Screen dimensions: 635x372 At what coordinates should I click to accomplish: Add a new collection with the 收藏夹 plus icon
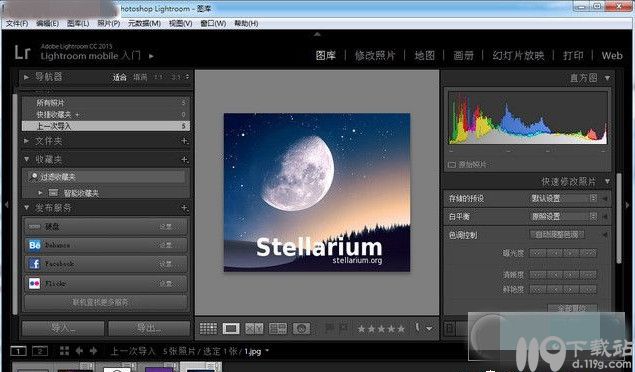click(x=185, y=159)
